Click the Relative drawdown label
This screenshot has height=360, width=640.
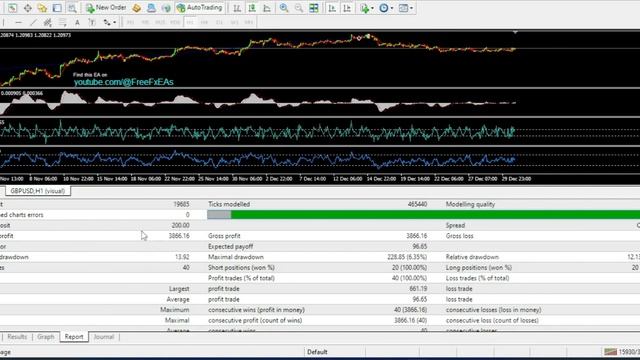472,257
